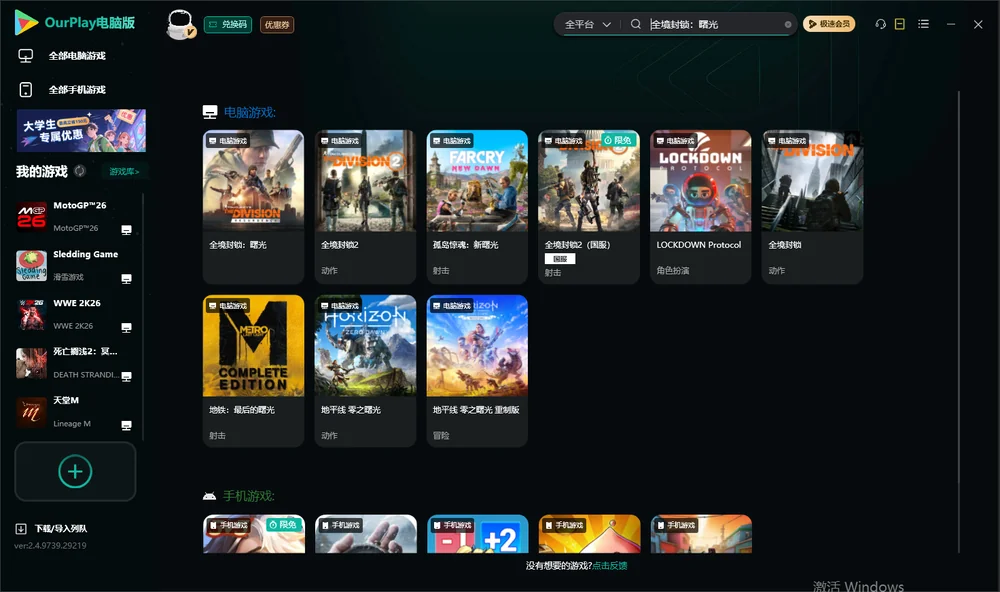Open Far Cry New Dawn cover
This screenshot has height=592, width=1000.
point(477,181)
